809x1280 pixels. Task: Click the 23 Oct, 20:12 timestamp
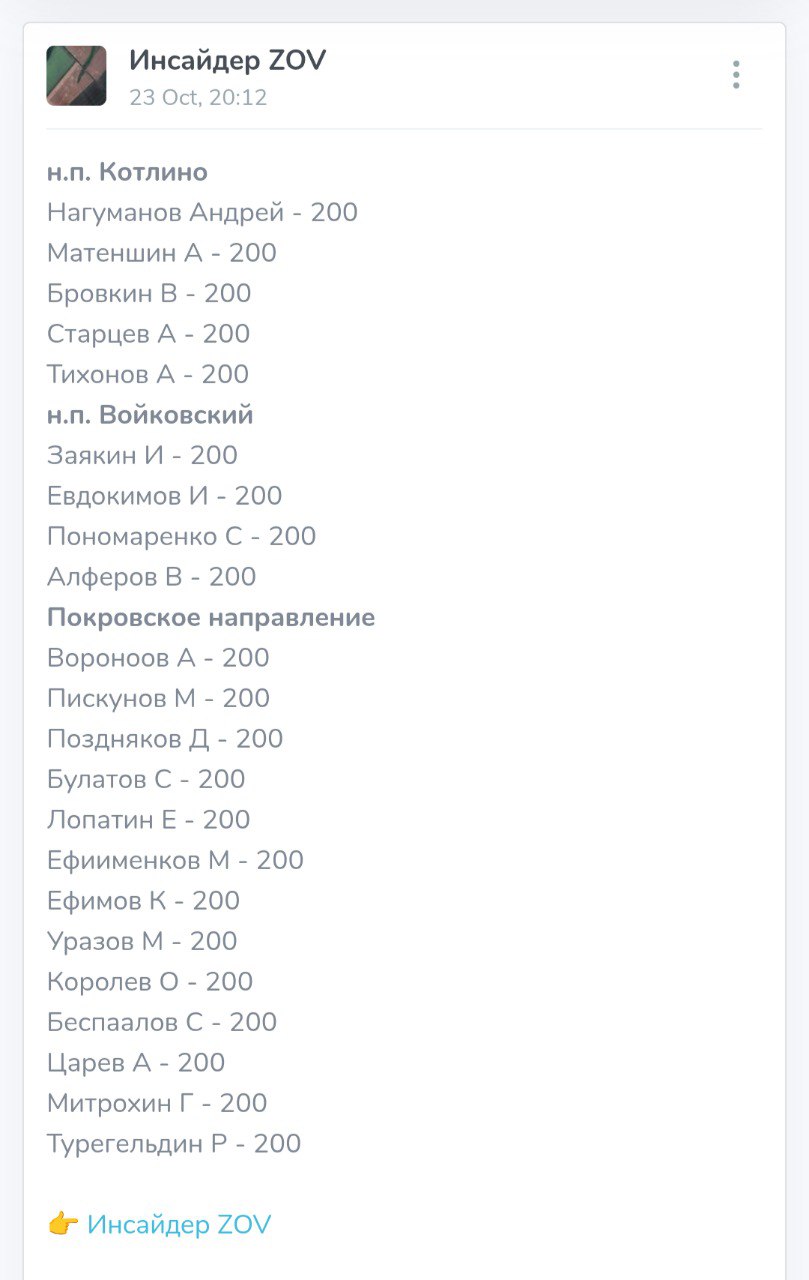point(198,98)
